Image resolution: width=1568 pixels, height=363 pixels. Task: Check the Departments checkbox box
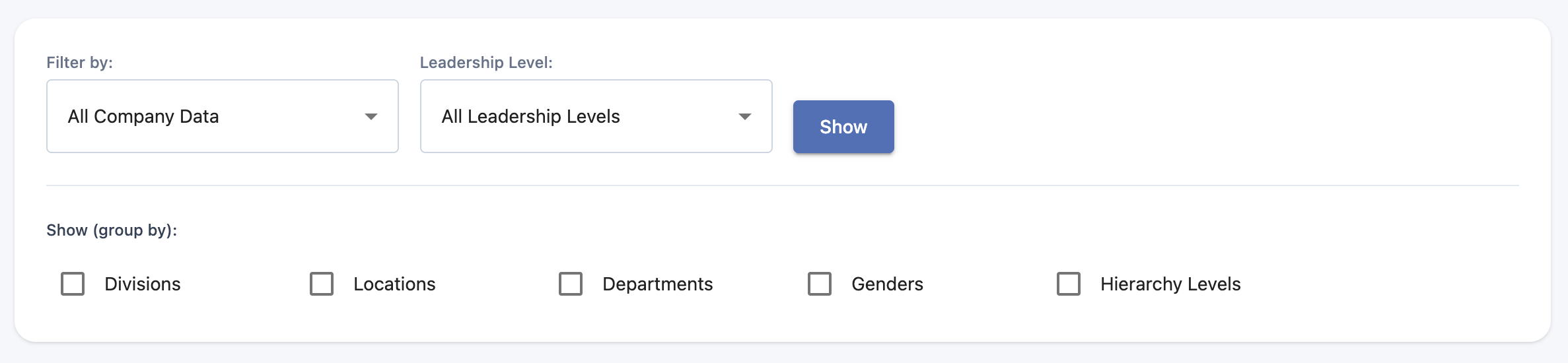[571, 284]
